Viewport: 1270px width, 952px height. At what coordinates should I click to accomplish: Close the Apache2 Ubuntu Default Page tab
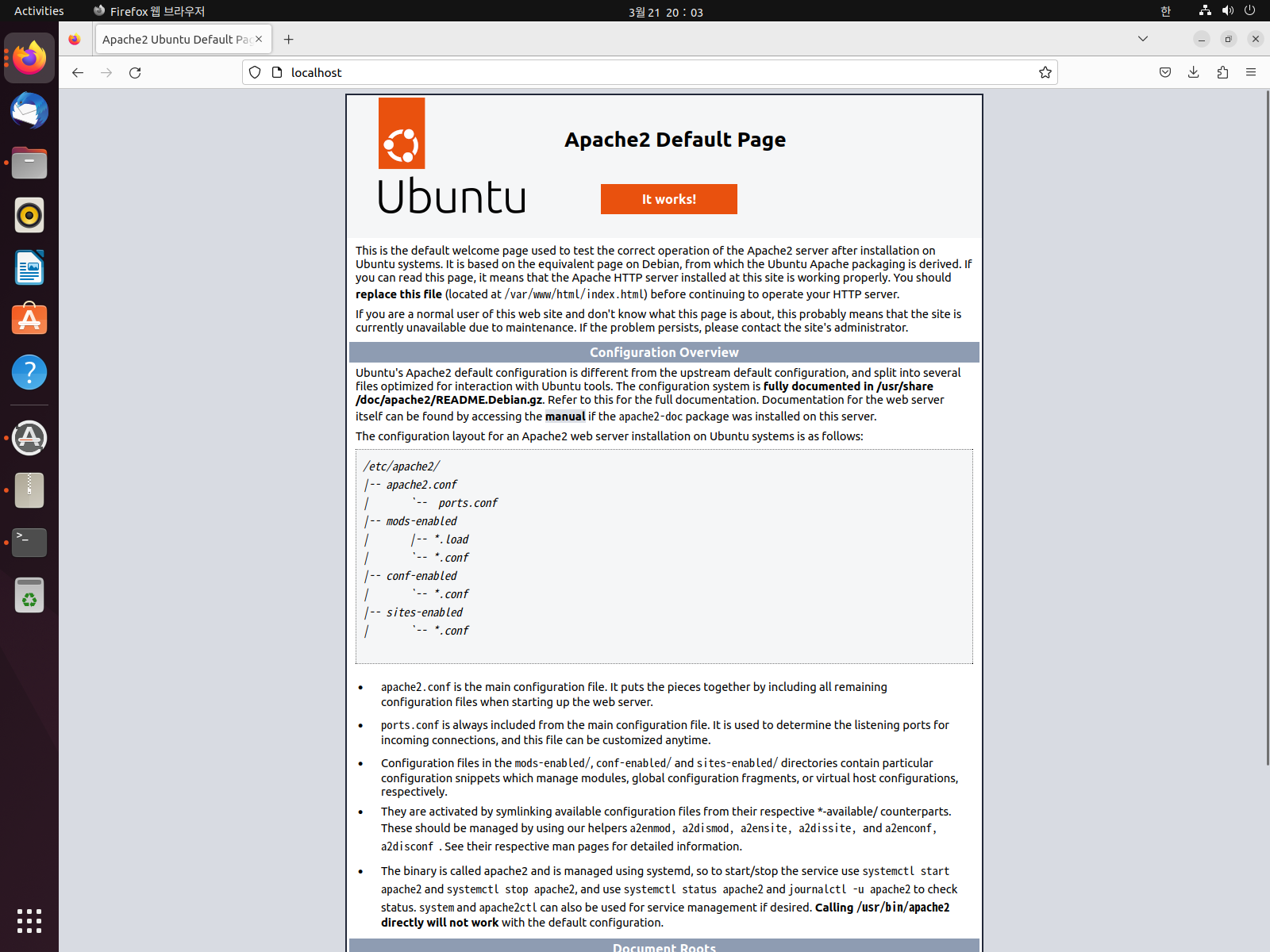[259, 39]
